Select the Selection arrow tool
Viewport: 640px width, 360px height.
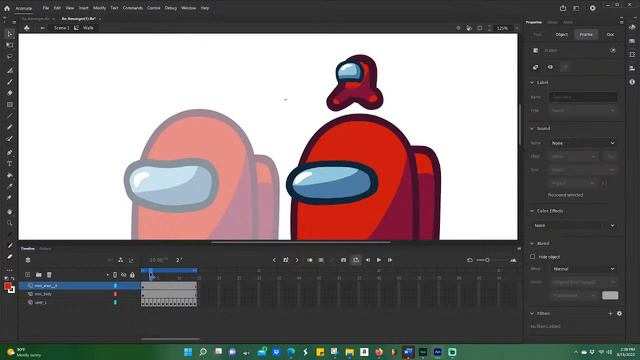[10, 34]
